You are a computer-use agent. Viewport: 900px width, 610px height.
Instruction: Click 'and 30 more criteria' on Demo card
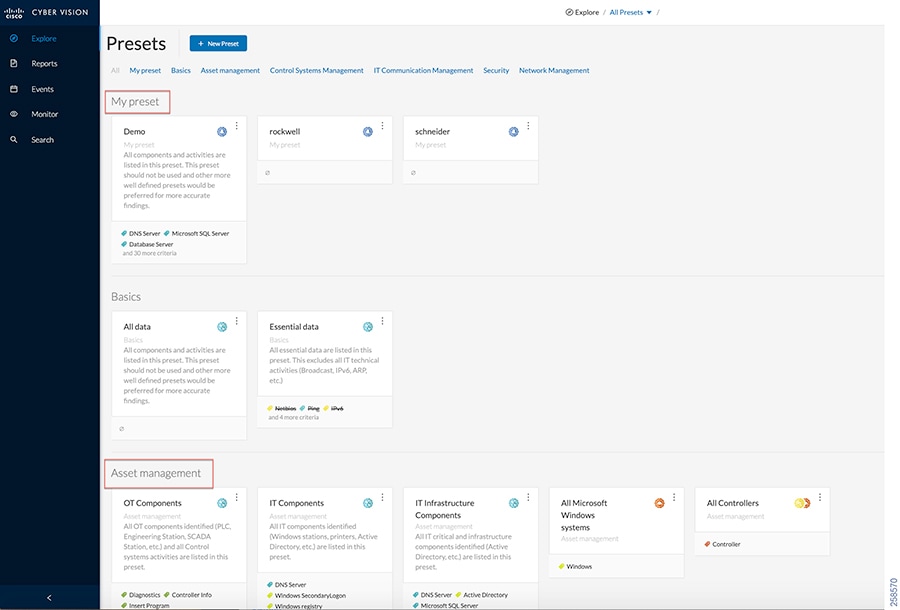(x=149, y=253)
